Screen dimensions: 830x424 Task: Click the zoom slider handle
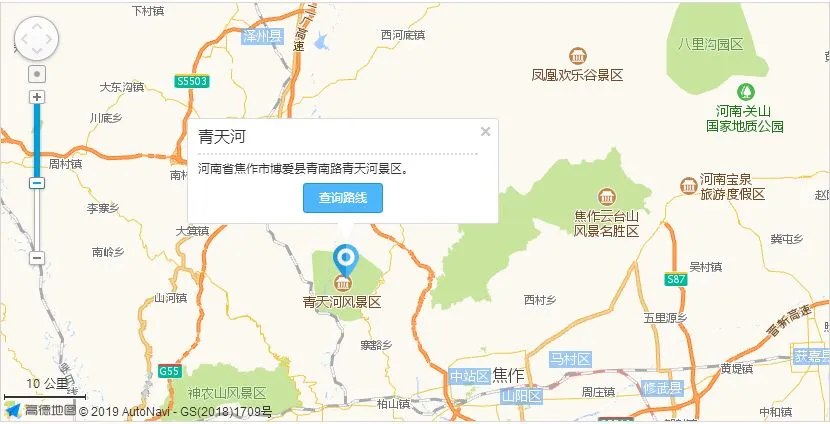37,183
